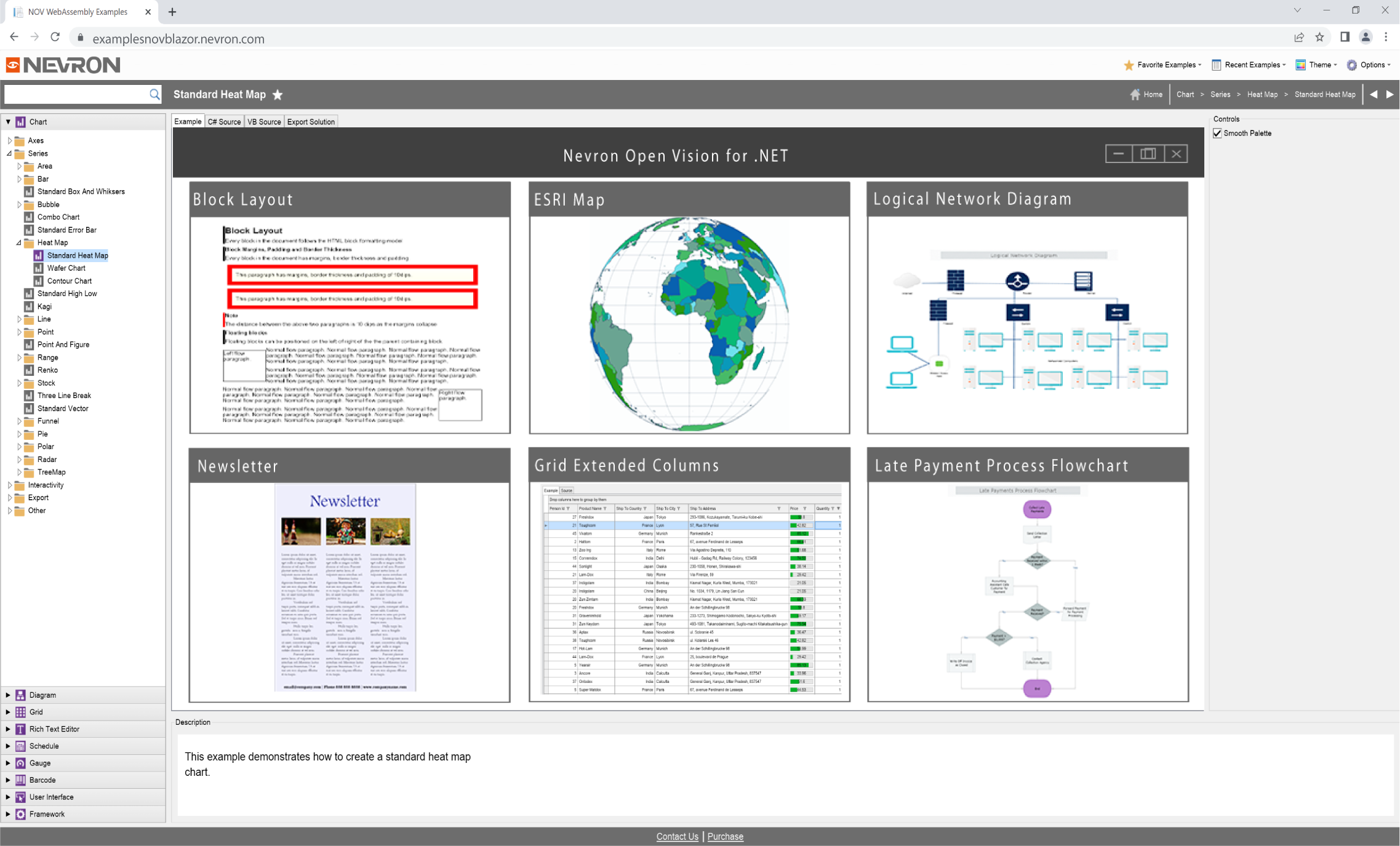1400x846 pixels.
Task: Click the Gauge panel icon
Action: coord(20,763)
